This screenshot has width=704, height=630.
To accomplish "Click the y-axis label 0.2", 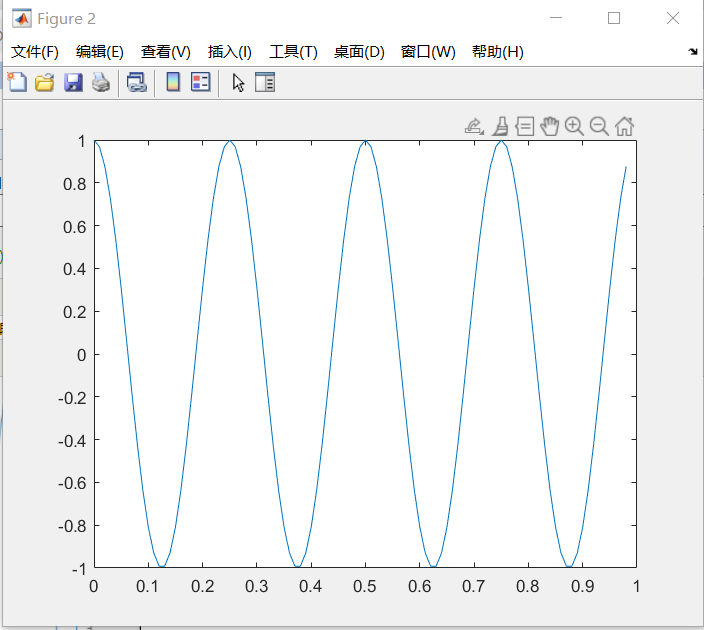I will coord(75,312).
